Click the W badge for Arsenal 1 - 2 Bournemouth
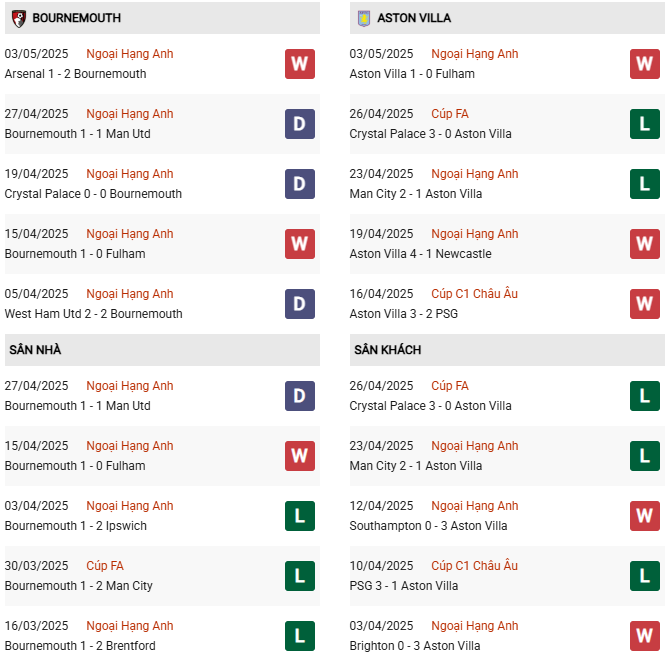 pyautogui.click(x=299, y=64)
